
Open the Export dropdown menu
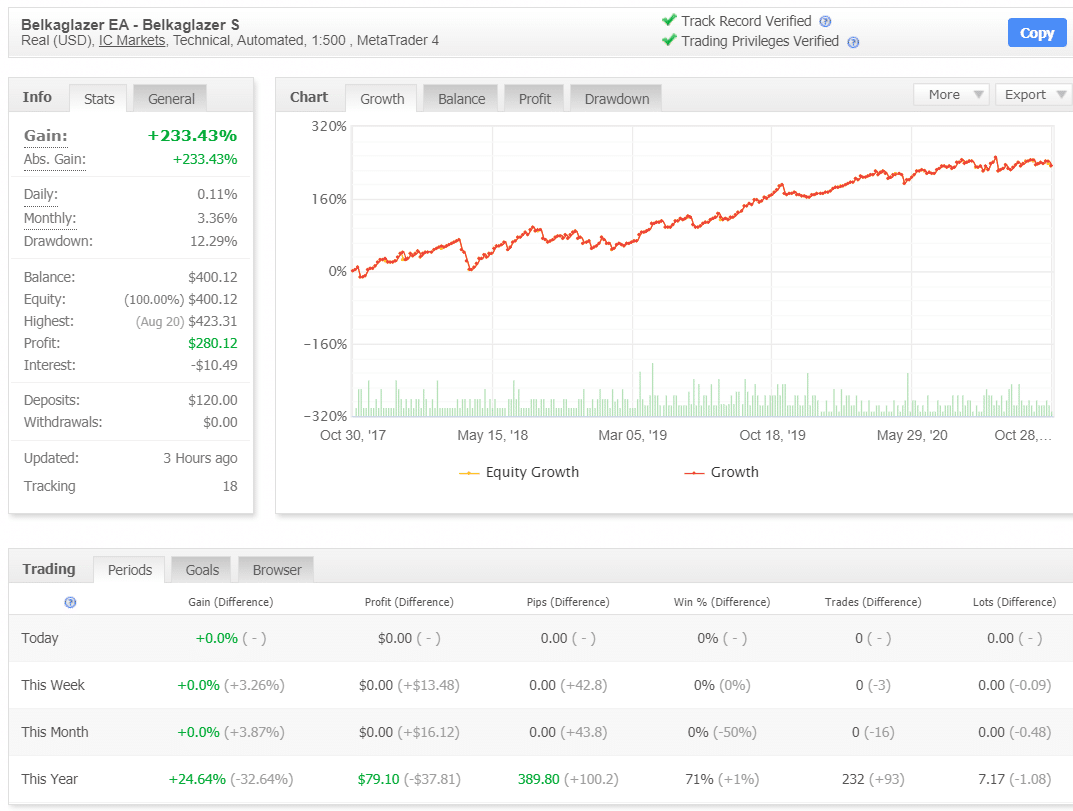(x=1032, y=95)
